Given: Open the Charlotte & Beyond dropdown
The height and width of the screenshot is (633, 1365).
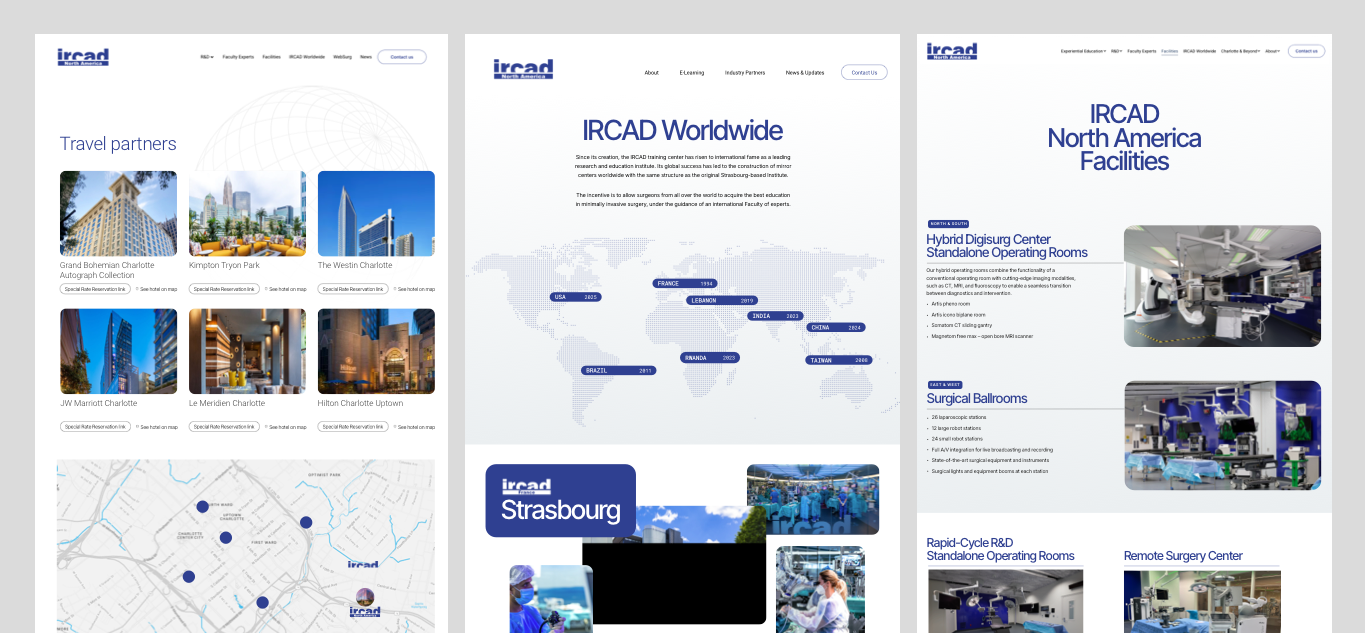Looking at the screenshot, I should (1241, 51).
